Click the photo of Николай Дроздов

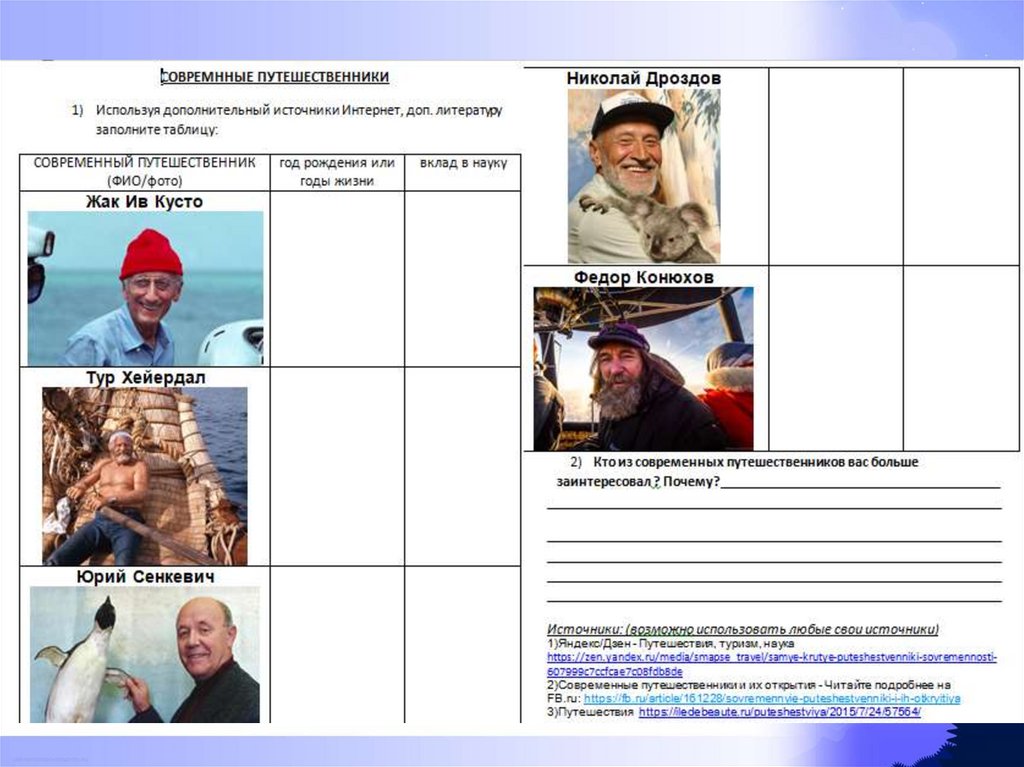644,176
